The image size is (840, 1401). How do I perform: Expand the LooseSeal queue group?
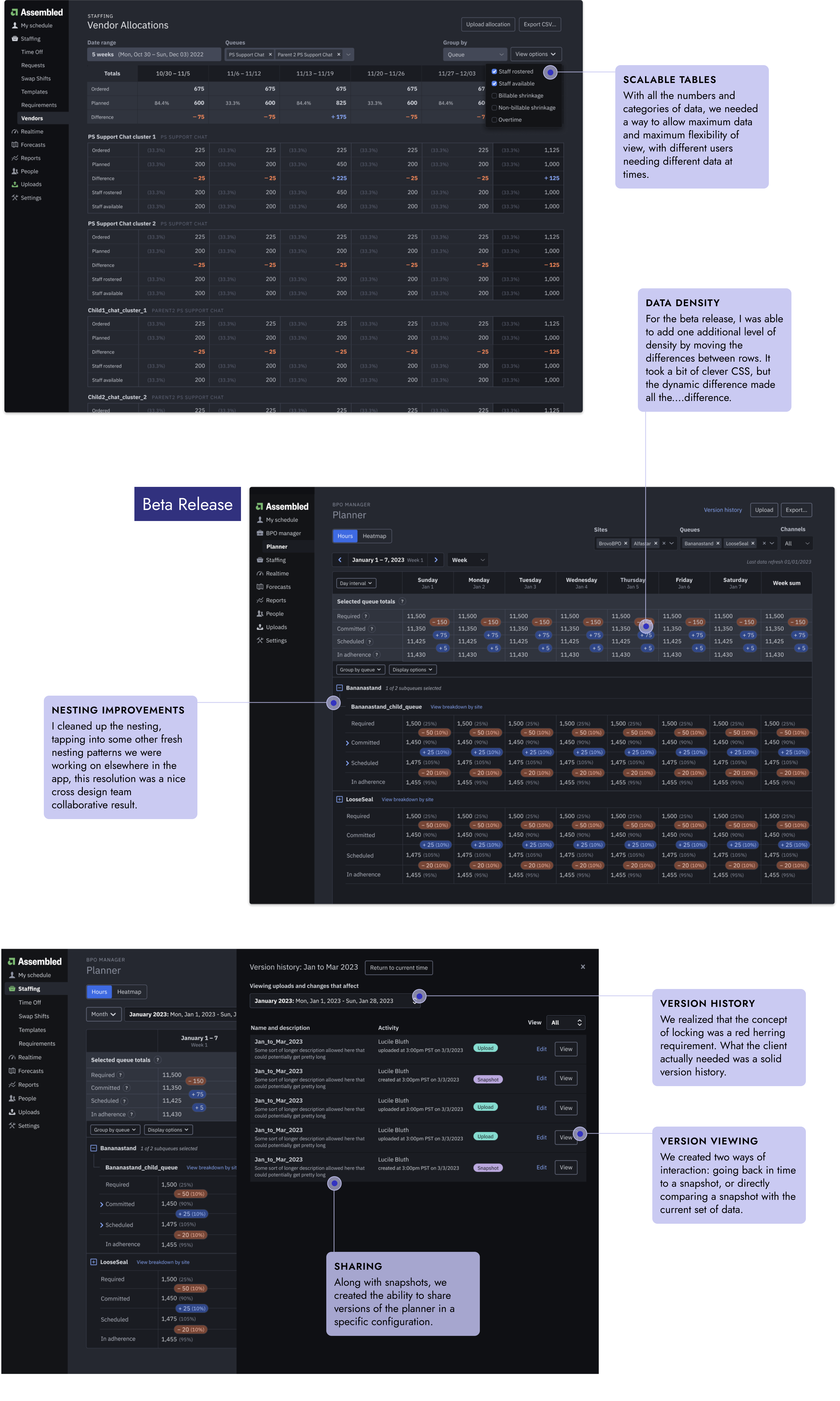(x=340, y=800)
